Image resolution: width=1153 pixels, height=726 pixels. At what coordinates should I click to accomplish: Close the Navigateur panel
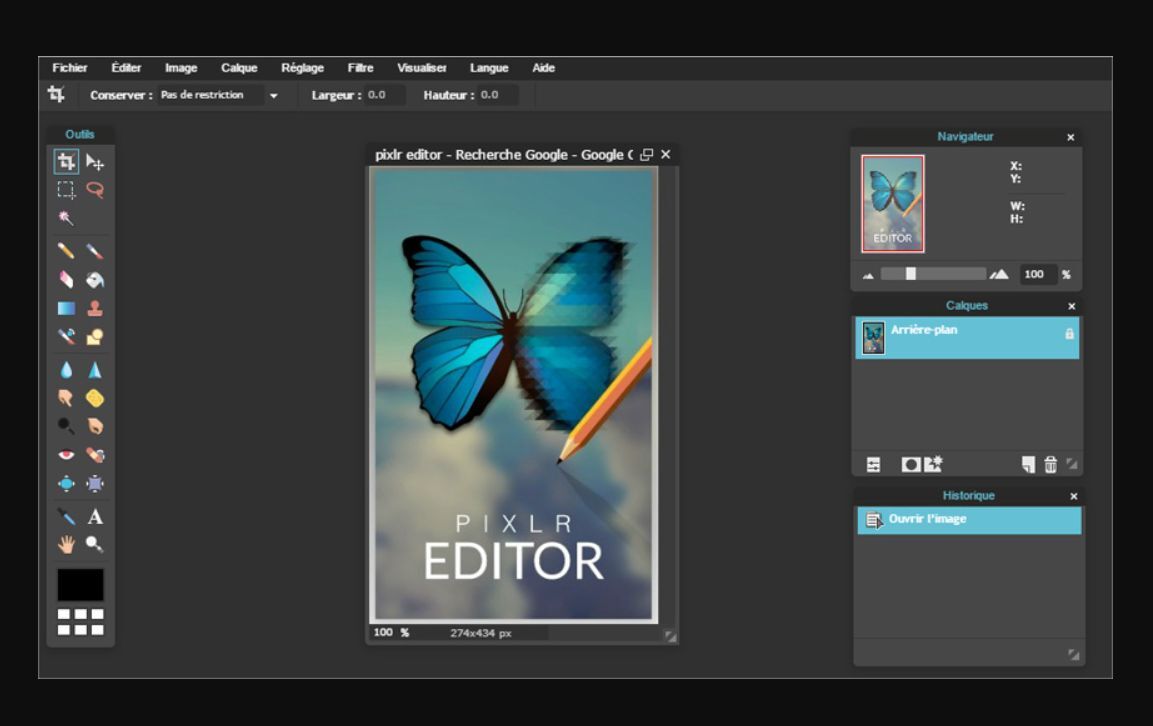click(1071, 138)
